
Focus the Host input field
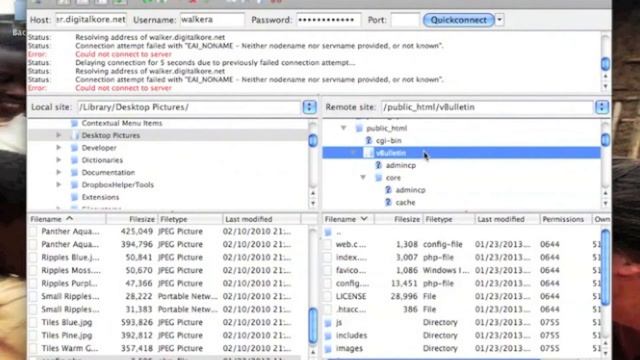tap(91, 20)
